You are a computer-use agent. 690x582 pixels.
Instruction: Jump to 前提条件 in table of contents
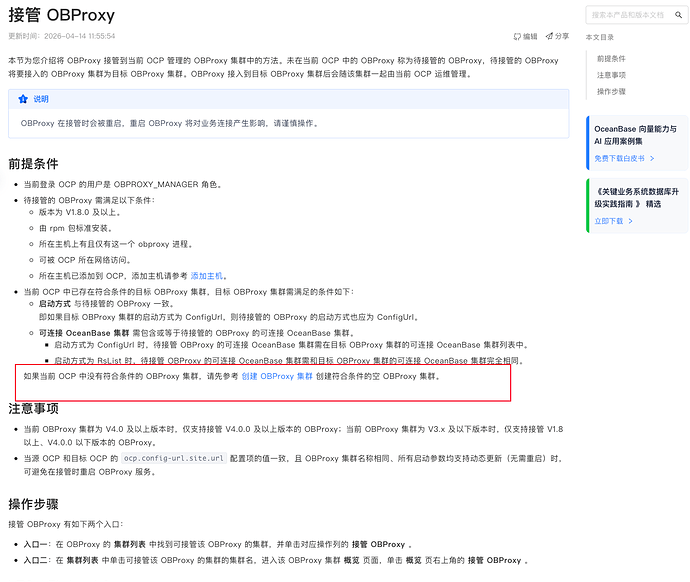tap(611, 59)
